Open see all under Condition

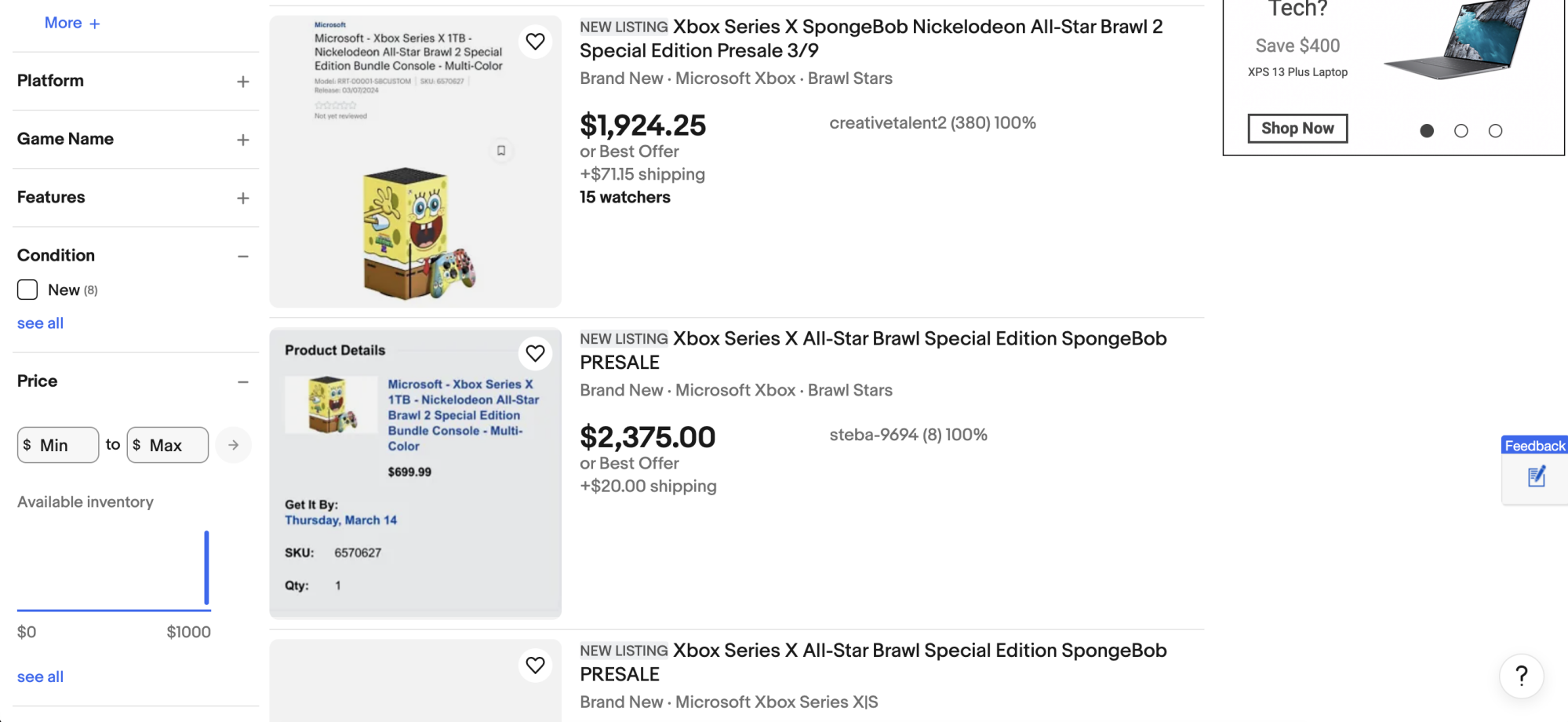[39, 323]
